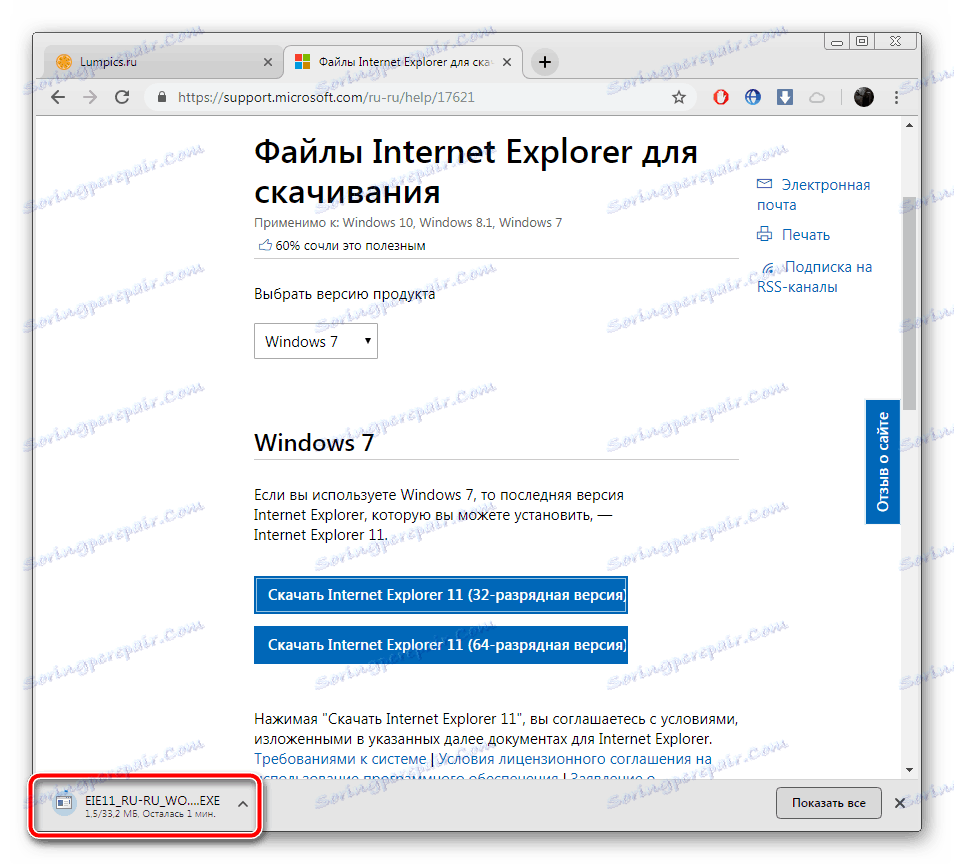This screenshot has height=864, width=954.
Task: Go back to the previous page
Action: coord(58,97)
